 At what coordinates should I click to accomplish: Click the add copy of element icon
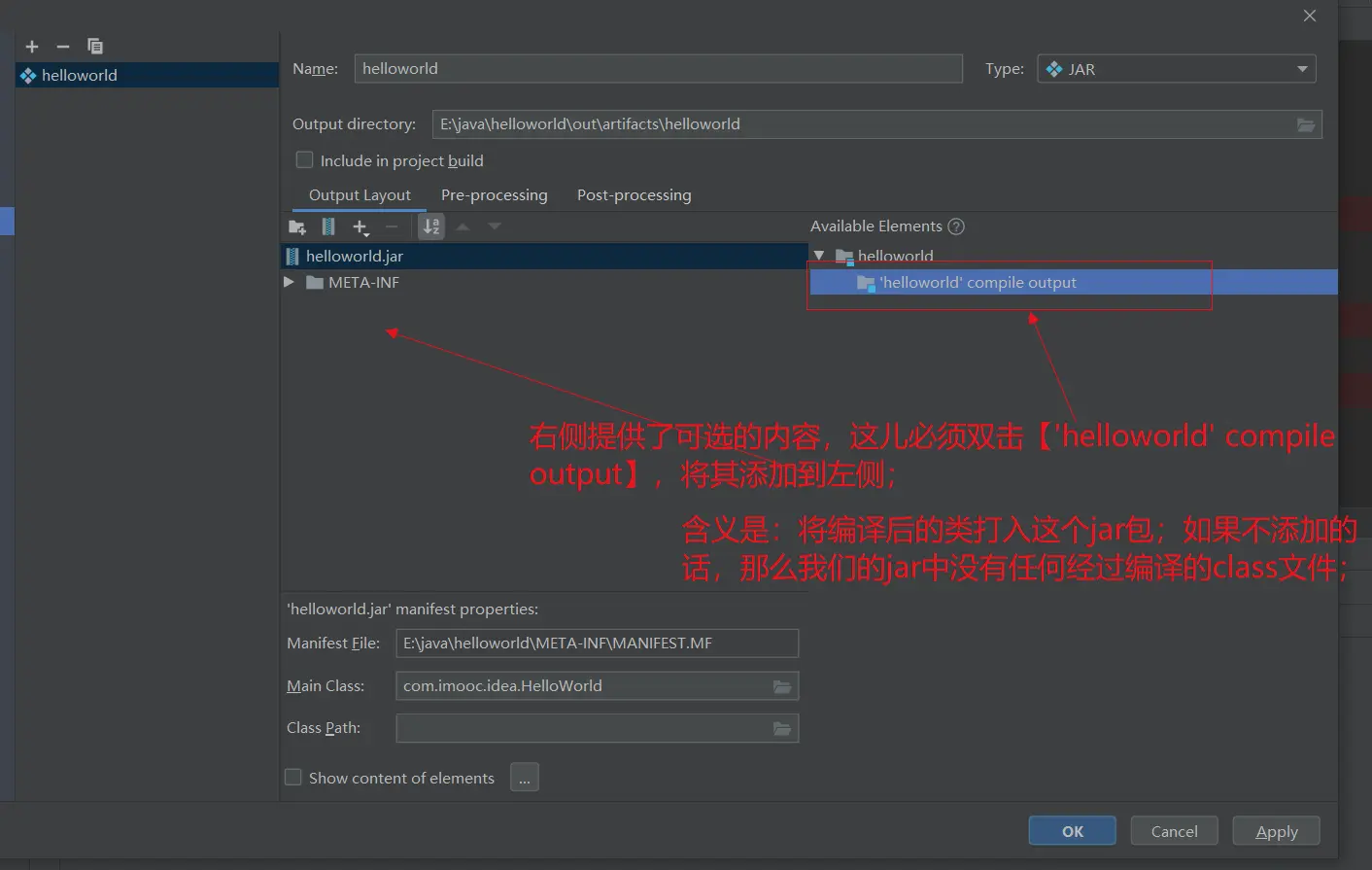click(x=360, y=227)
